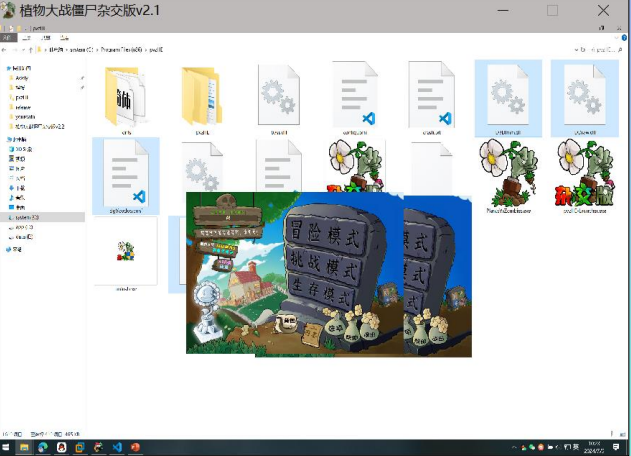
Task: Select the blank white file icon
Action: [x=432, y=167]
